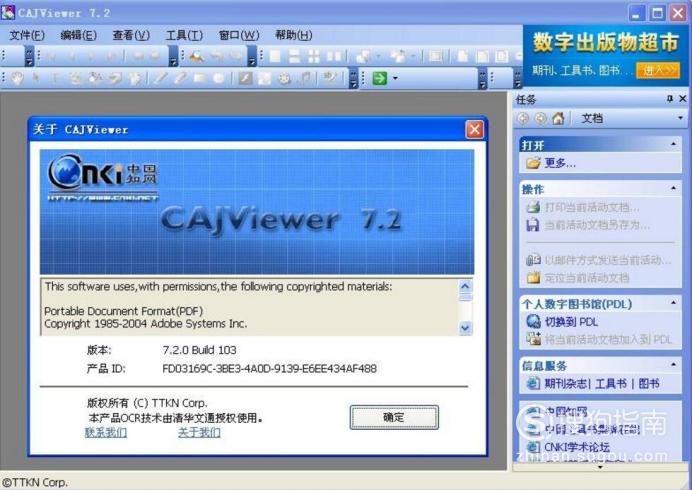
Task: Open toolbar options chevron left of the green go arrow
Action: [x=353, y=78]
